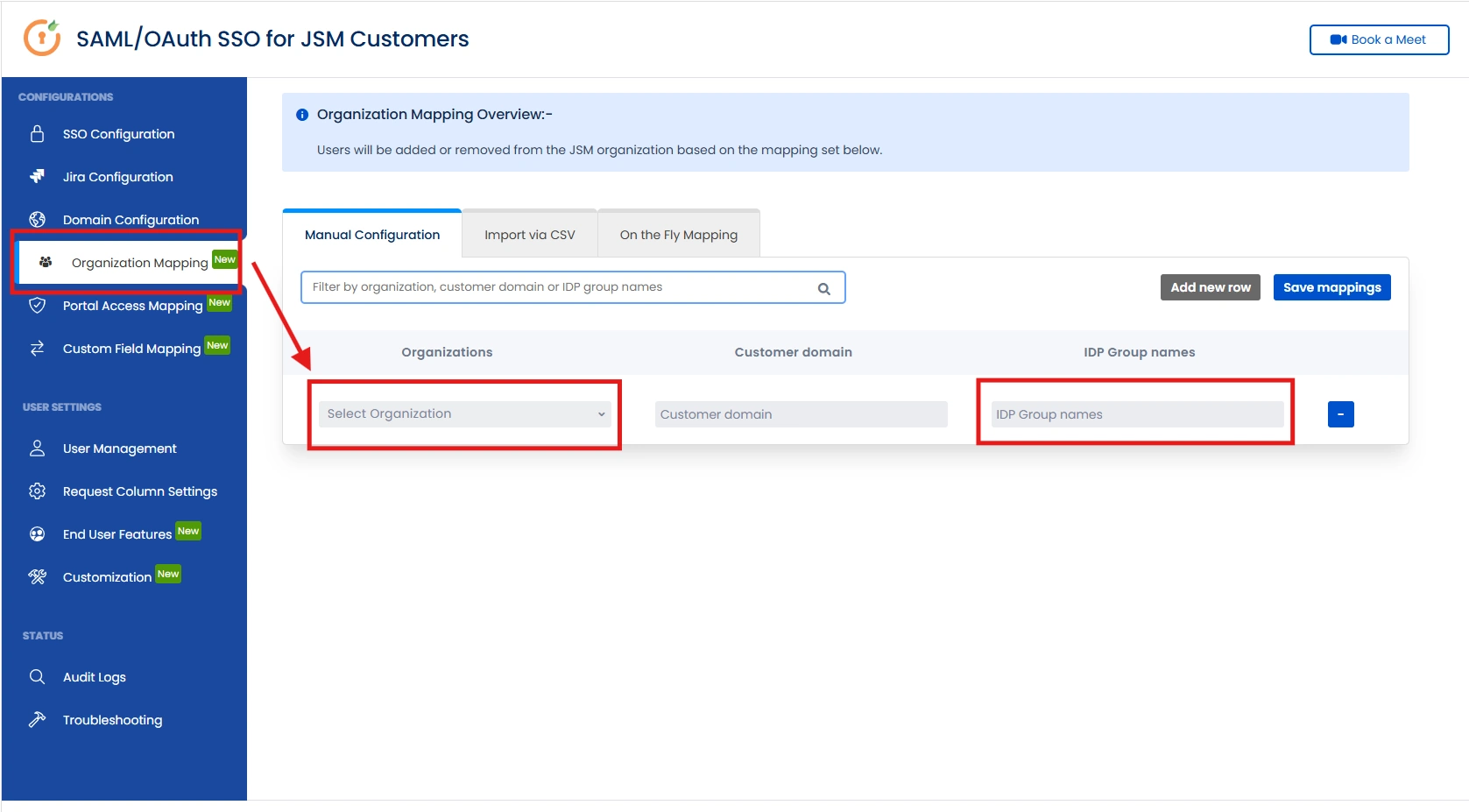Screen dimensions: 1469x812
Task: Click the Organization Mapping people icon
Action: pyautogui.click(x=46, y=262)
